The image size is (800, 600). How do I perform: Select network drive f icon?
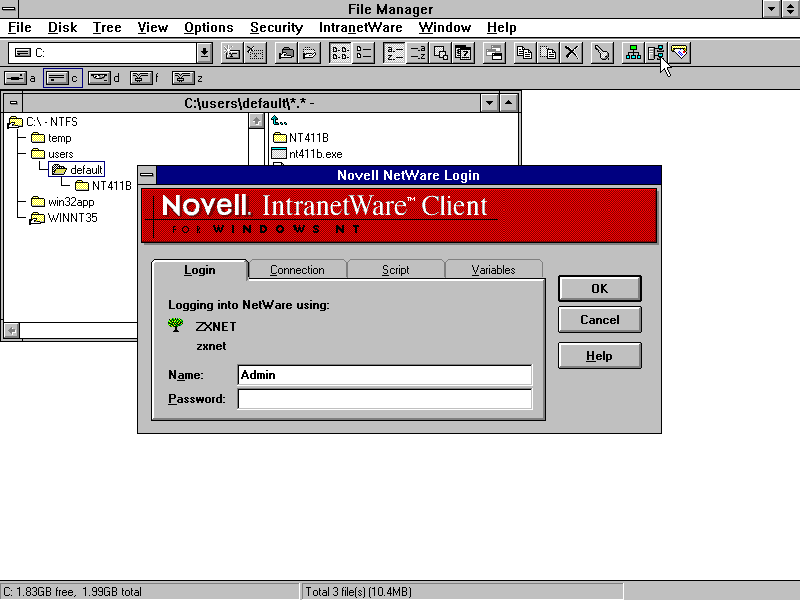141,78
